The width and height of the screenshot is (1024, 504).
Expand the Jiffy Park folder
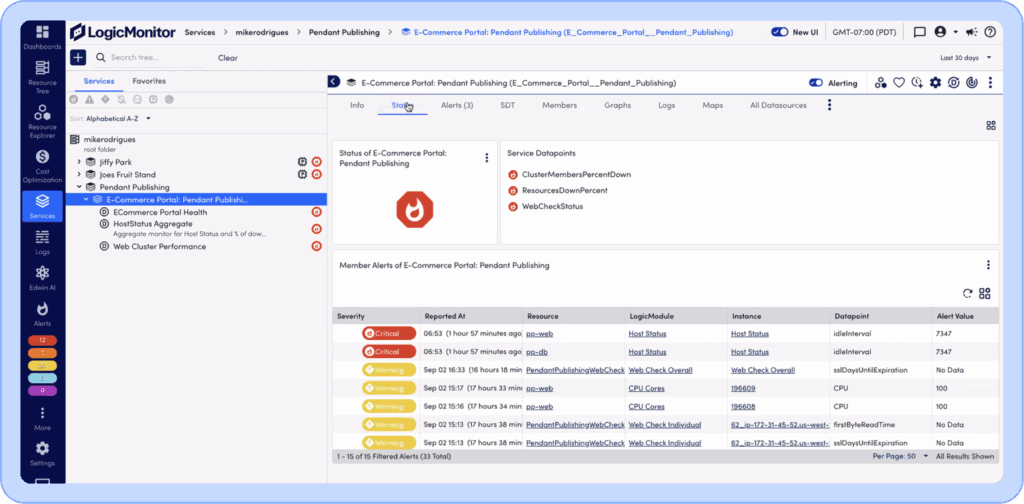pos(79,162)
